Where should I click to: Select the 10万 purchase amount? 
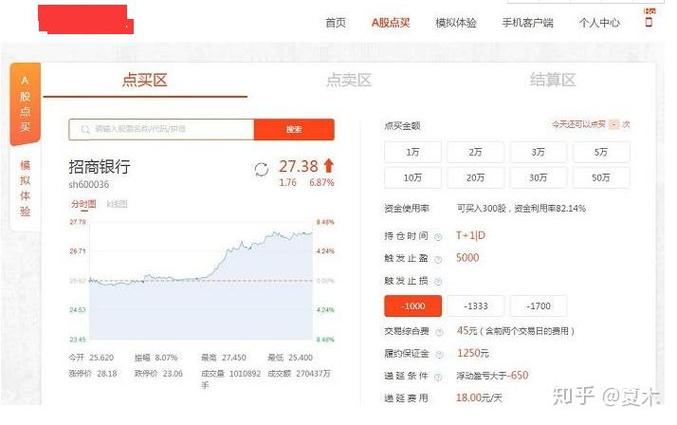[x=413, y=178]
